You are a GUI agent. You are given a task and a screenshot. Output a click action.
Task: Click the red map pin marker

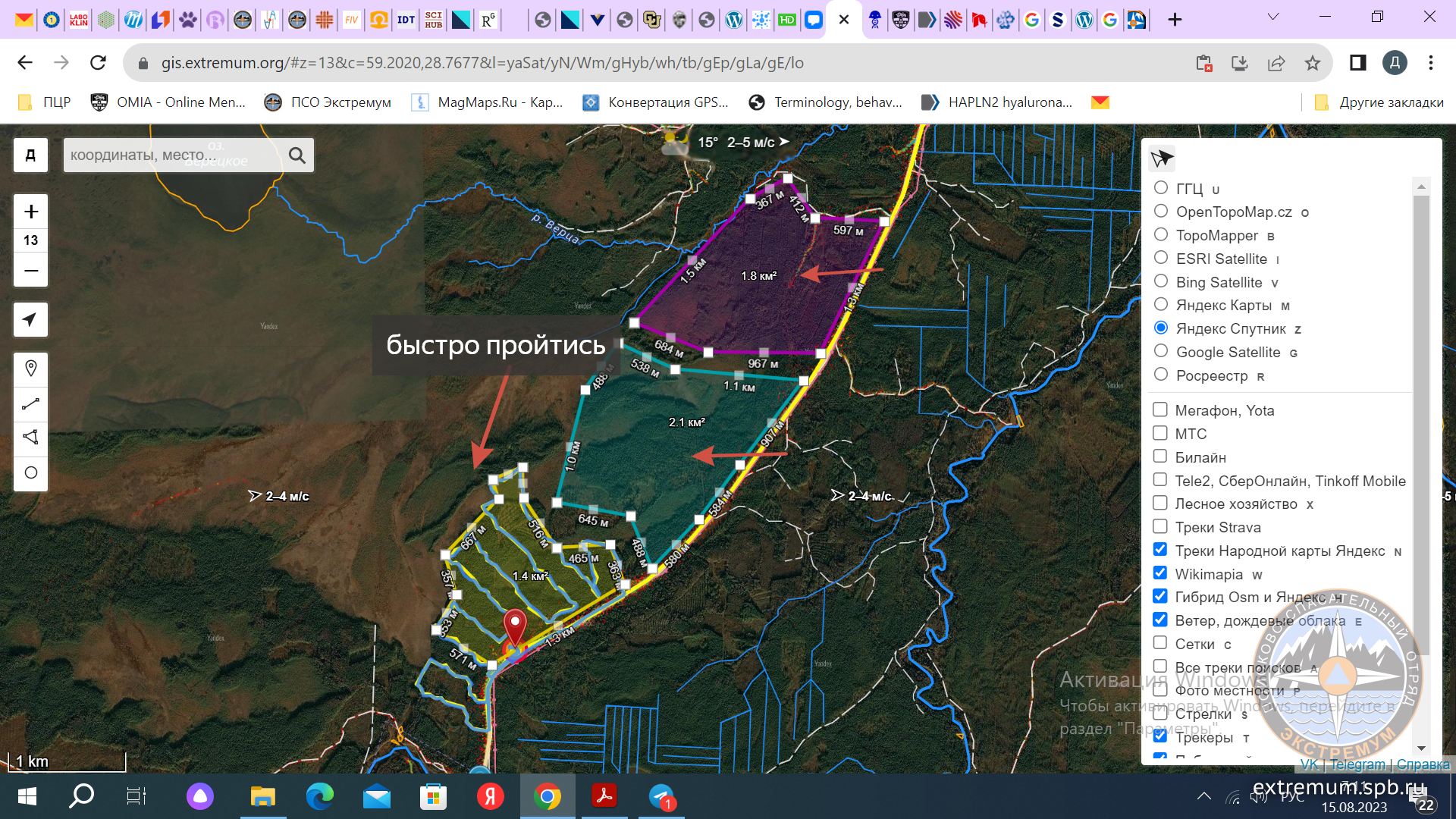[x=515, y=627]
